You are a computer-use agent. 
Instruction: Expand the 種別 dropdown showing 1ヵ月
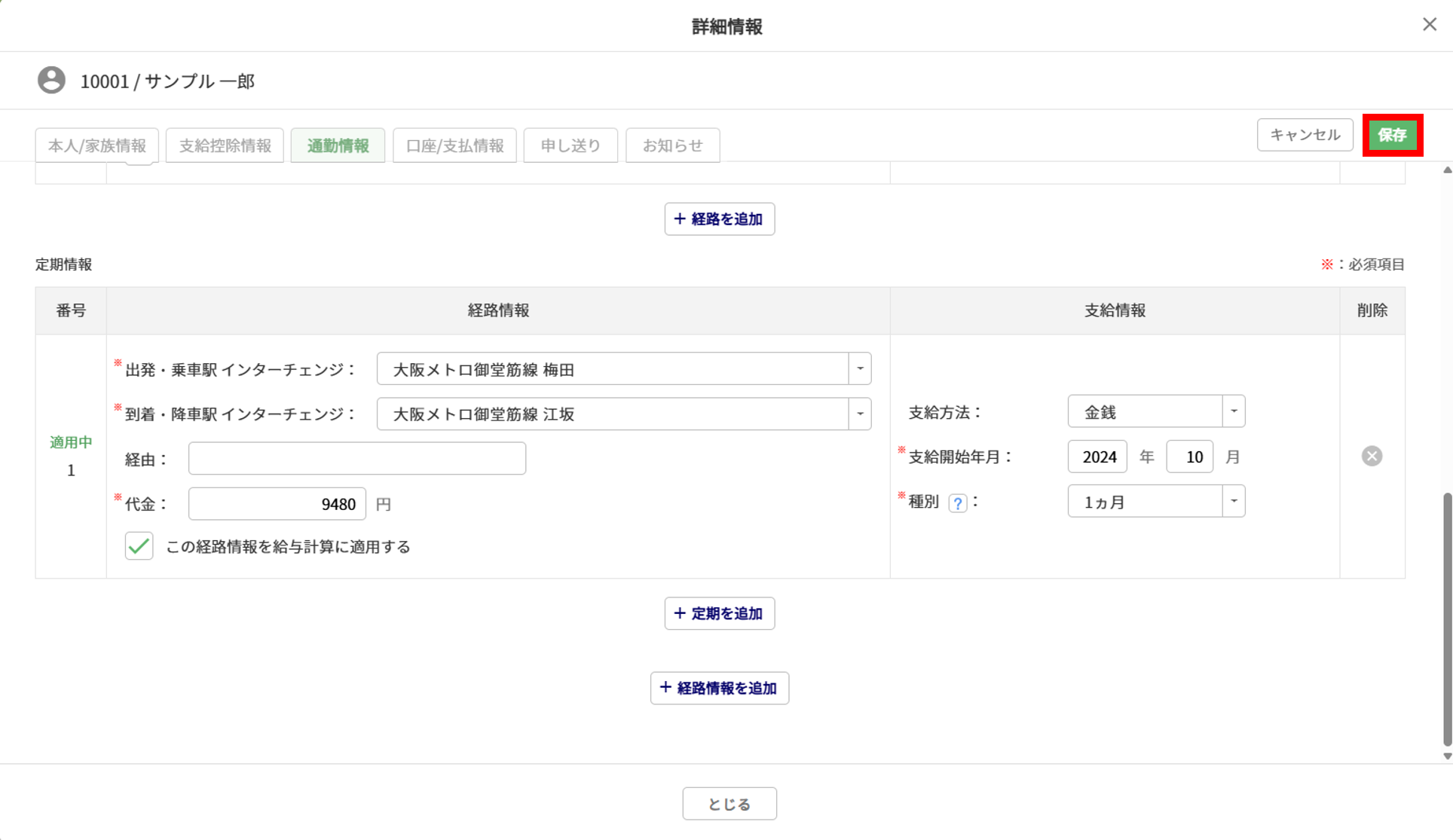click(x=1234, y=501)
